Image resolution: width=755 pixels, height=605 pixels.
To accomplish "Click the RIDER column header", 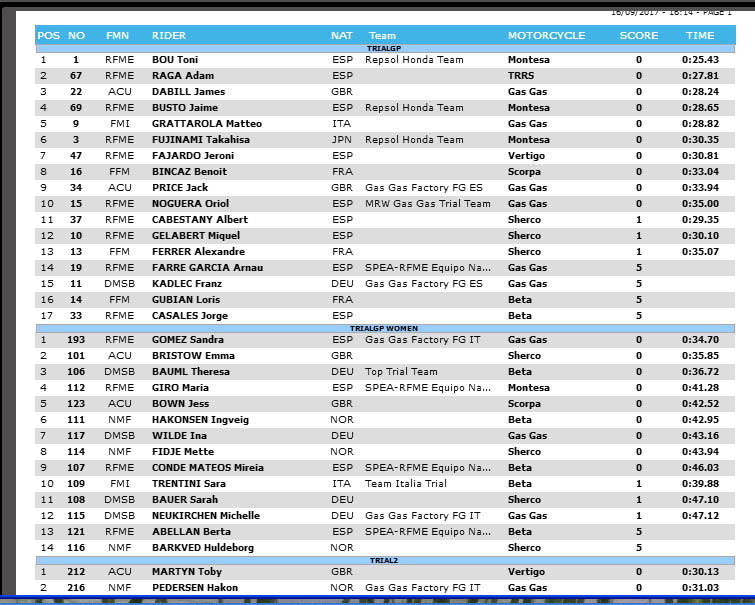I will click(x=169, y=36).
